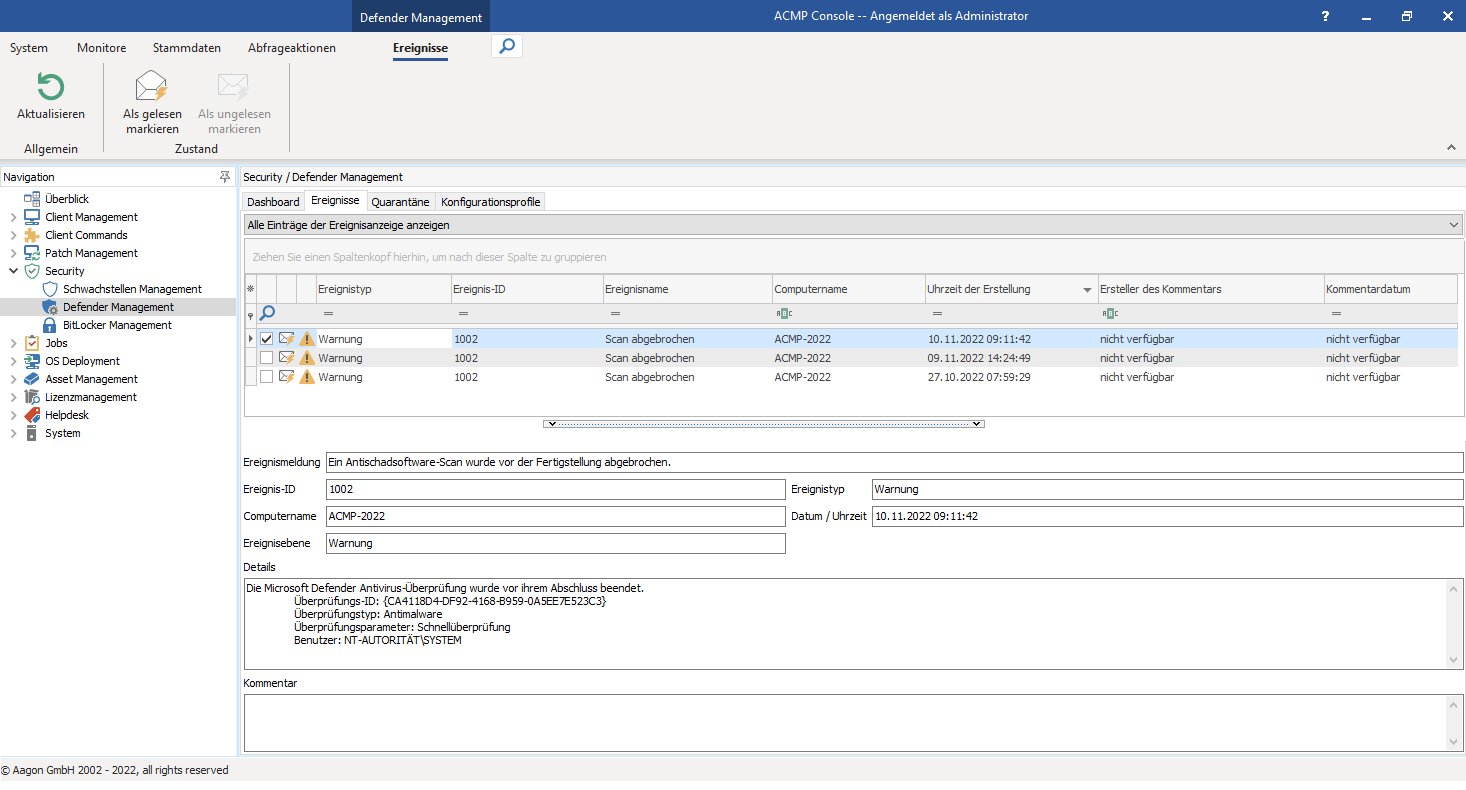Click Als gelesen markieren envelope icon

(151, 87)
